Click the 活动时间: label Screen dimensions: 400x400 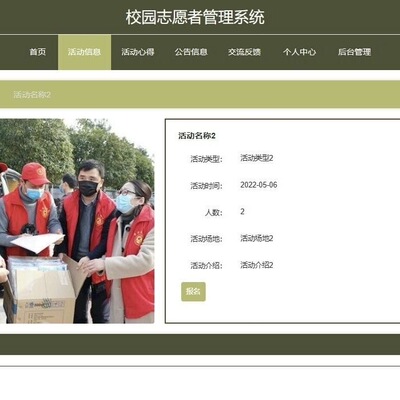206,185
